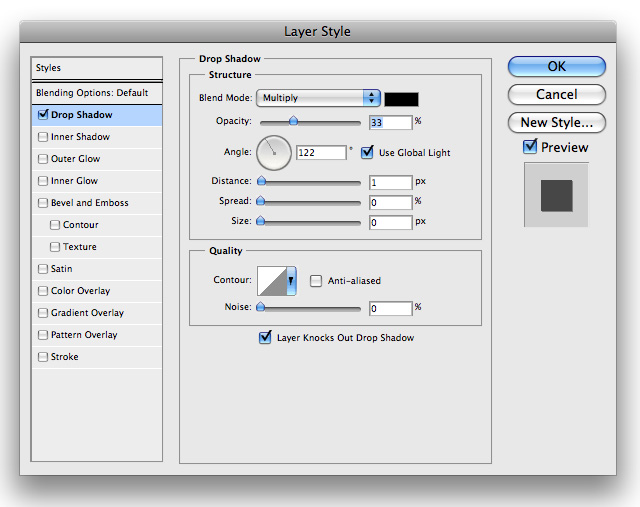Select Blending Options: Default item
640x507 pixels.
pyautogui.click(x=97, y=93)
